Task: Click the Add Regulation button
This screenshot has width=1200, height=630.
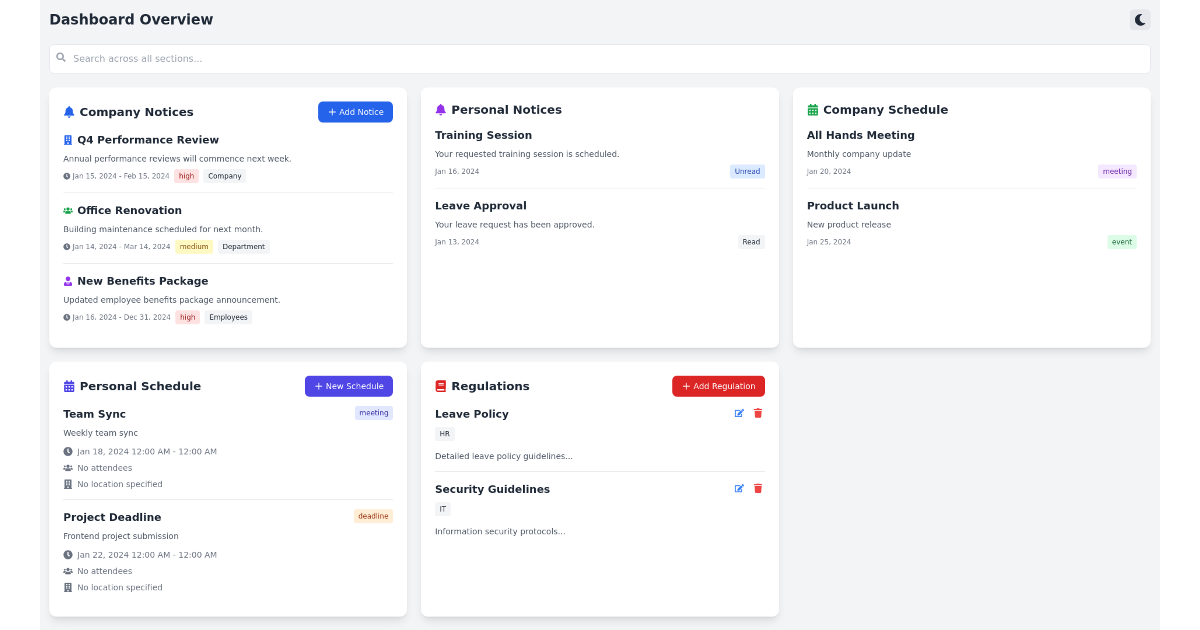Action: [718, 386]
